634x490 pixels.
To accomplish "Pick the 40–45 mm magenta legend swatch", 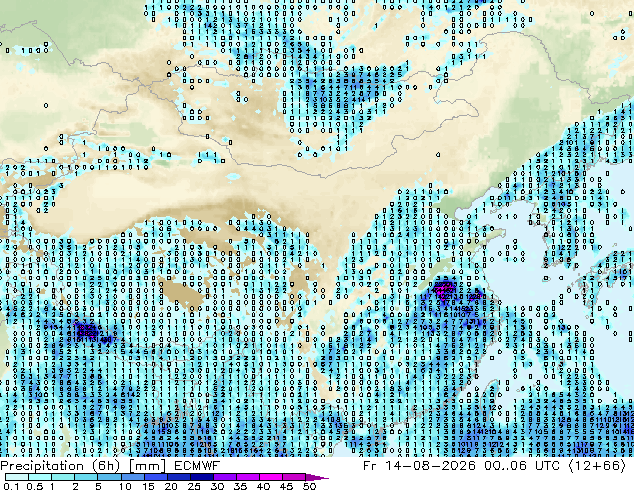I will point(271,477).
